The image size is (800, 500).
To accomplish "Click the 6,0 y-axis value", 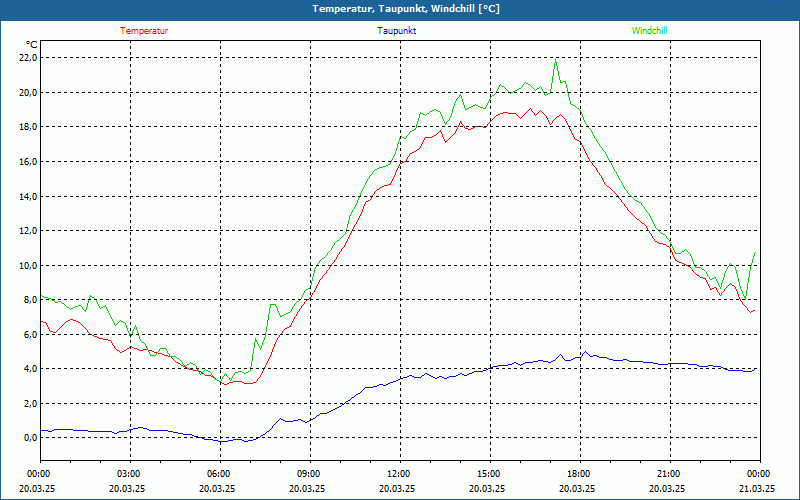I will click(x=30, y=334).
